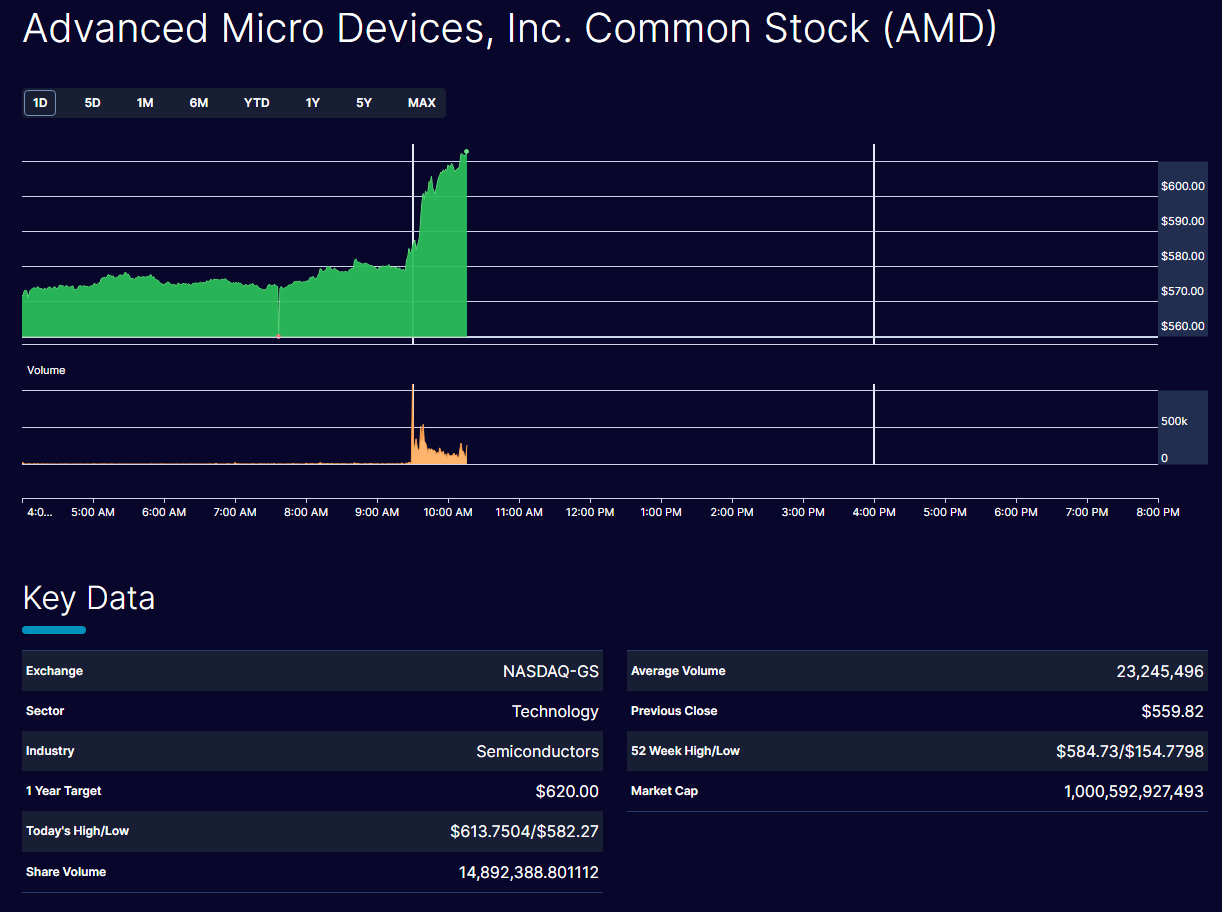Image resolution: width=1222 pixels, height=912 pixels.
Task: Click the AMD Common Stock page title
Action: click(510, 29)
